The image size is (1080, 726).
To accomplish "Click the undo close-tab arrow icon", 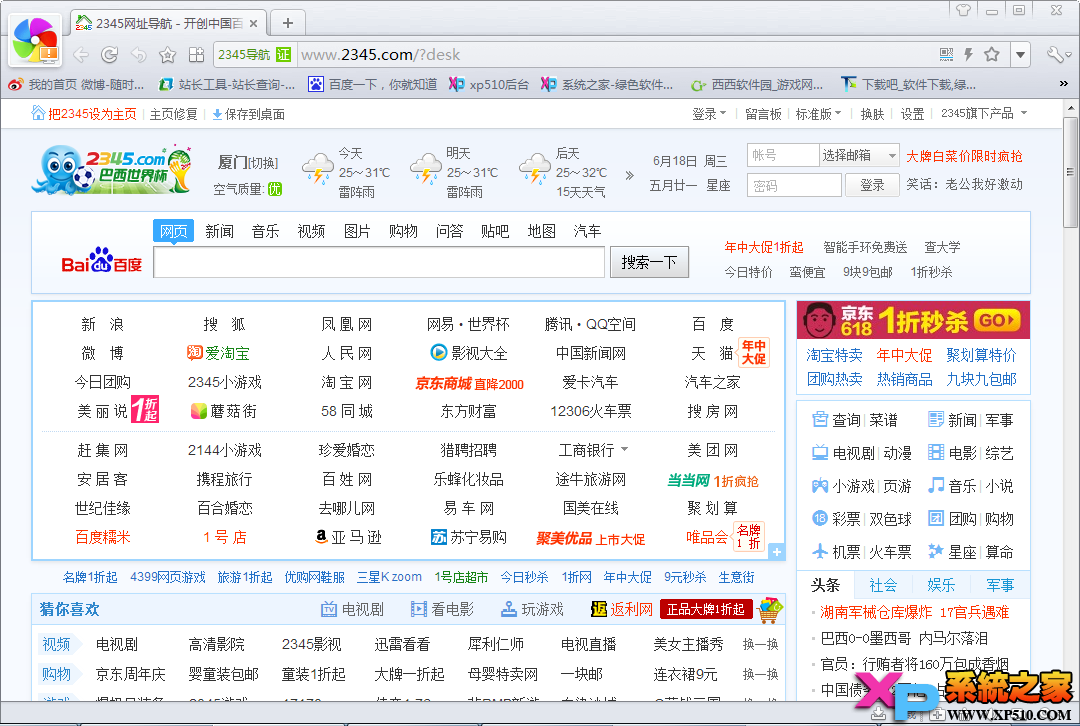I will pos(138,54).
